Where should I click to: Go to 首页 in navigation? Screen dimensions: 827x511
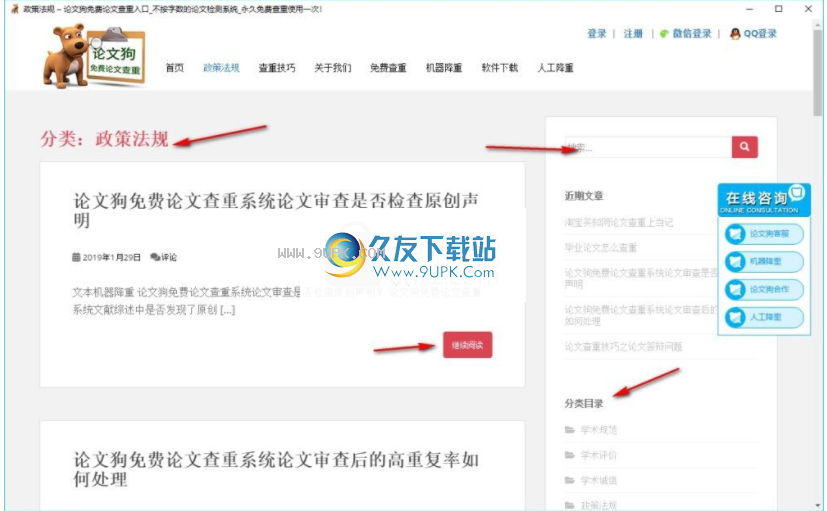click(x=175, y=68)
